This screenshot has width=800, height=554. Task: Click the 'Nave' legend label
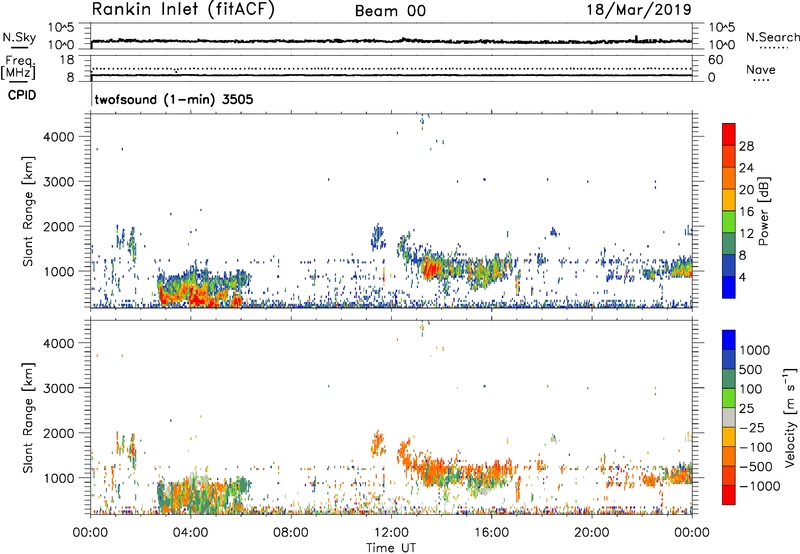click(761, 70)
